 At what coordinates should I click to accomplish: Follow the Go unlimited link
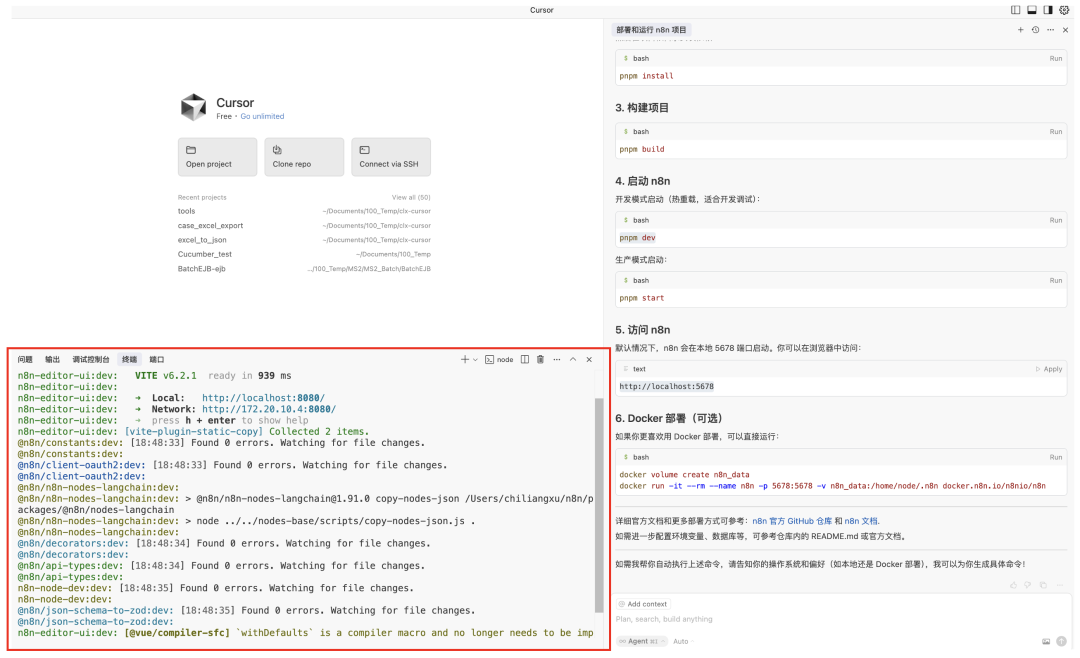tap(262, 116)
